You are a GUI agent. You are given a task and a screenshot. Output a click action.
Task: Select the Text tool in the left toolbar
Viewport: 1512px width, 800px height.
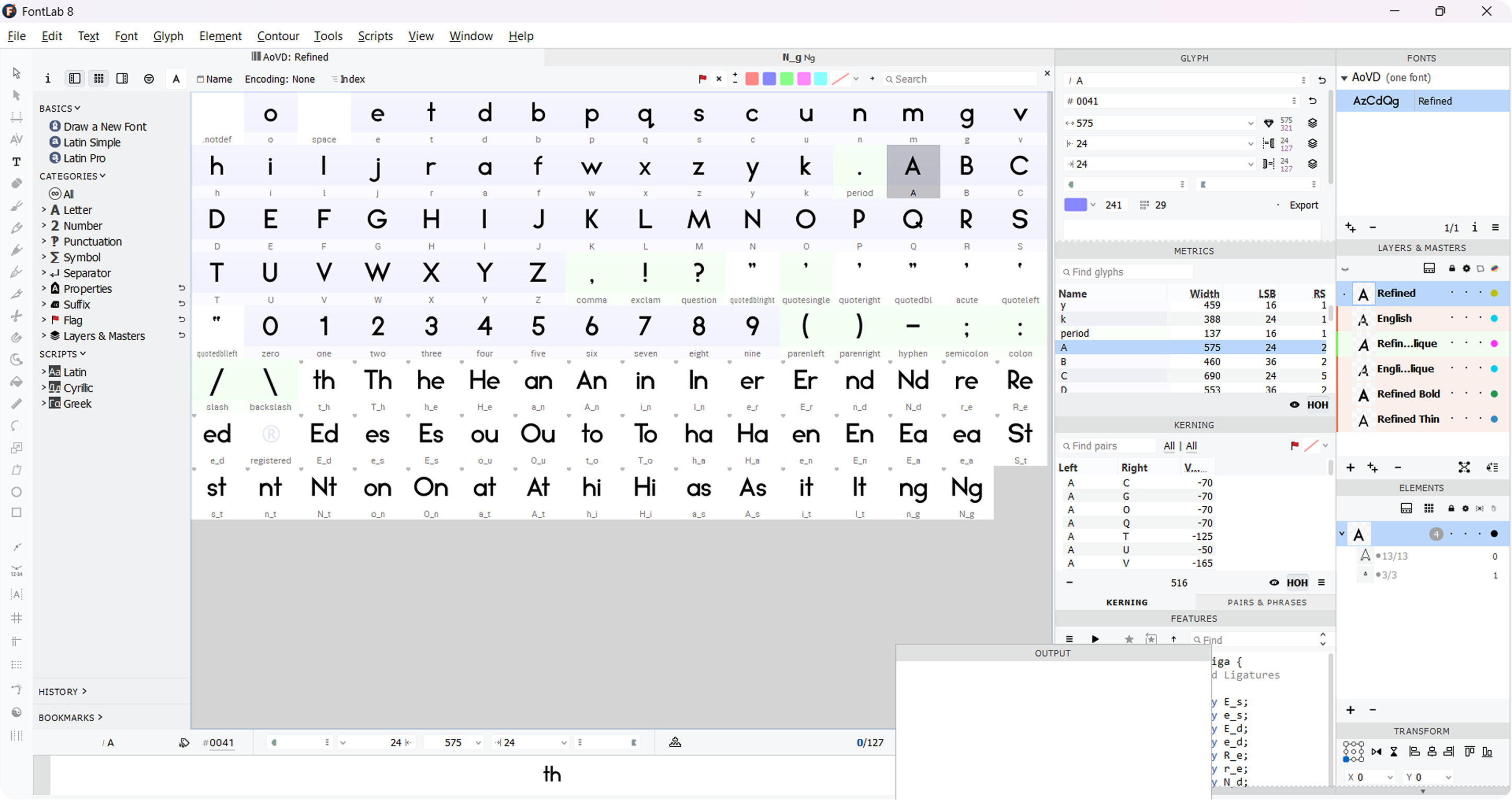pos(17,161)
